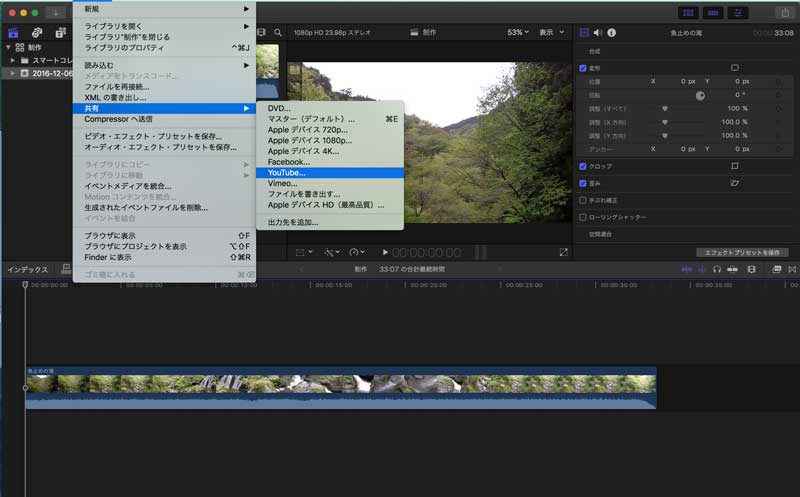Open the info inspector icon
Screen dimensions: 800x497
[x=611, y=33]
